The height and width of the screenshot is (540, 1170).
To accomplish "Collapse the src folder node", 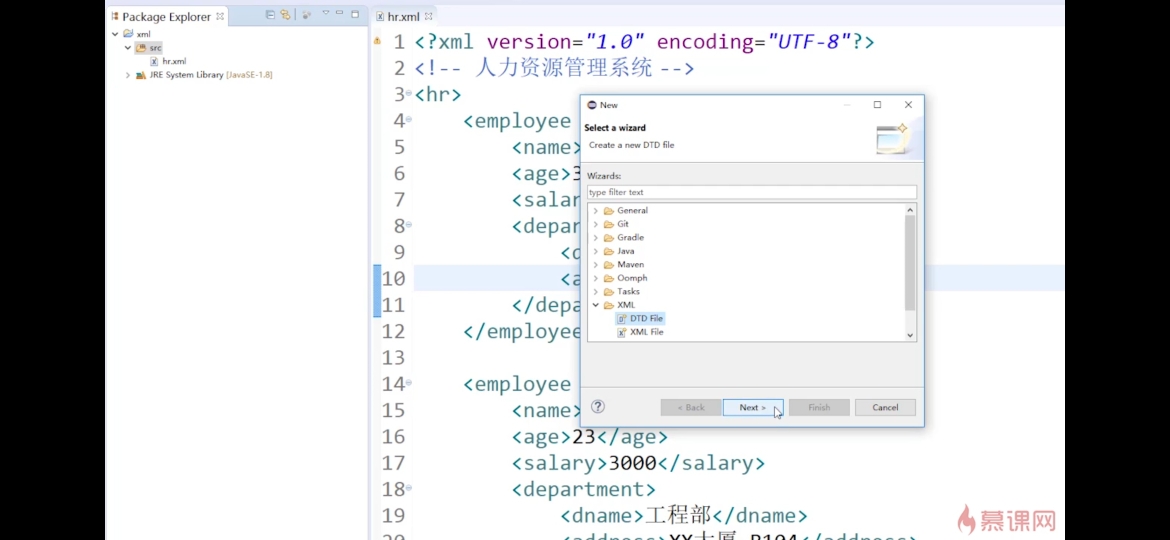I will click(x=128, y=48).
